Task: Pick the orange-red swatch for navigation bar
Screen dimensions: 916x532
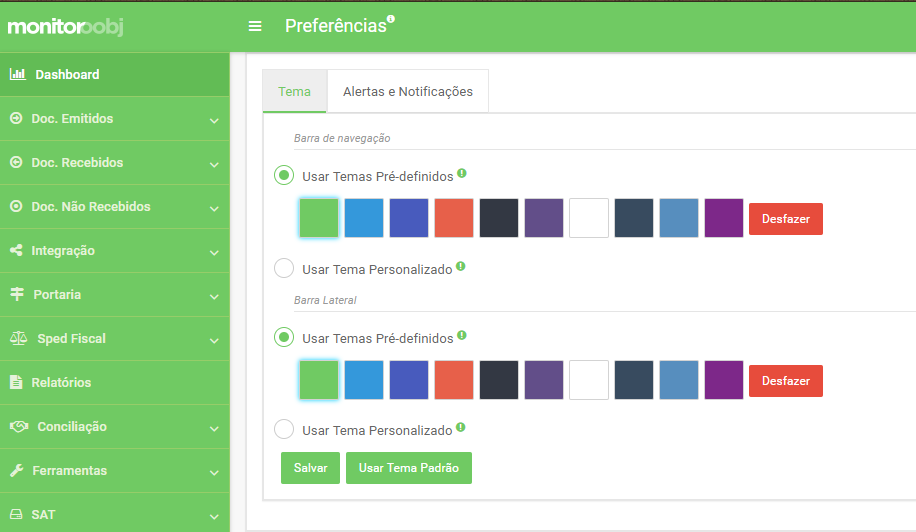Action: pyautogui.click(x=454, y=218)
